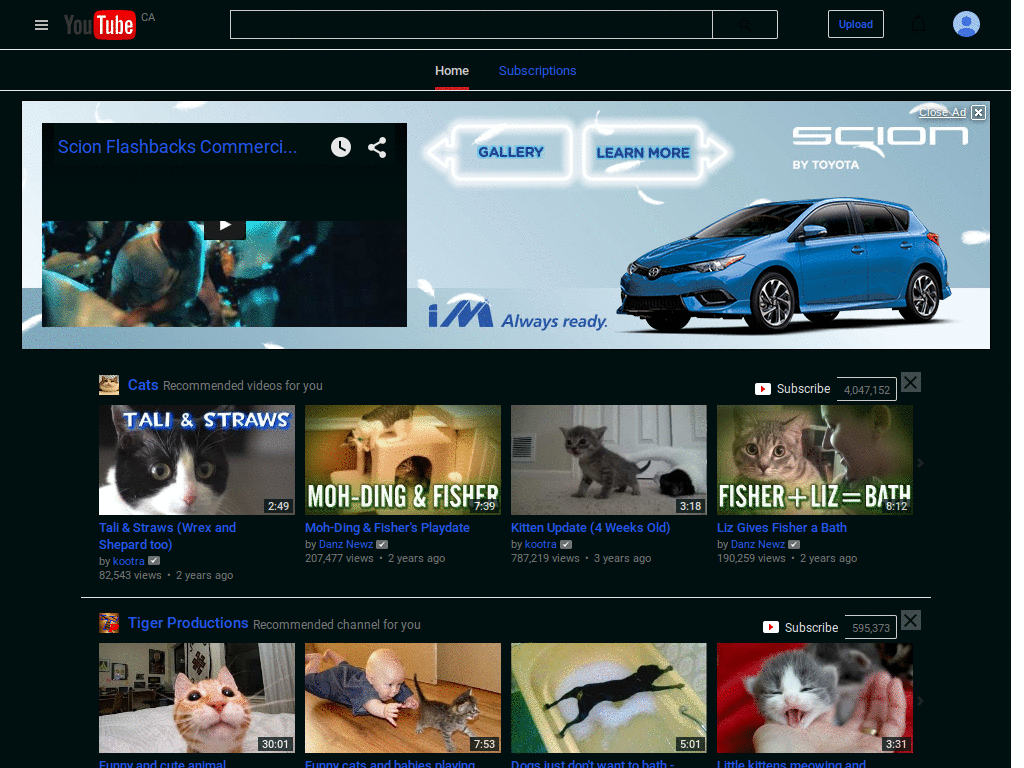Open Tali & Straws (Wrex and Shepard too) title
The image size is (1024, 768).
[167, 536]
